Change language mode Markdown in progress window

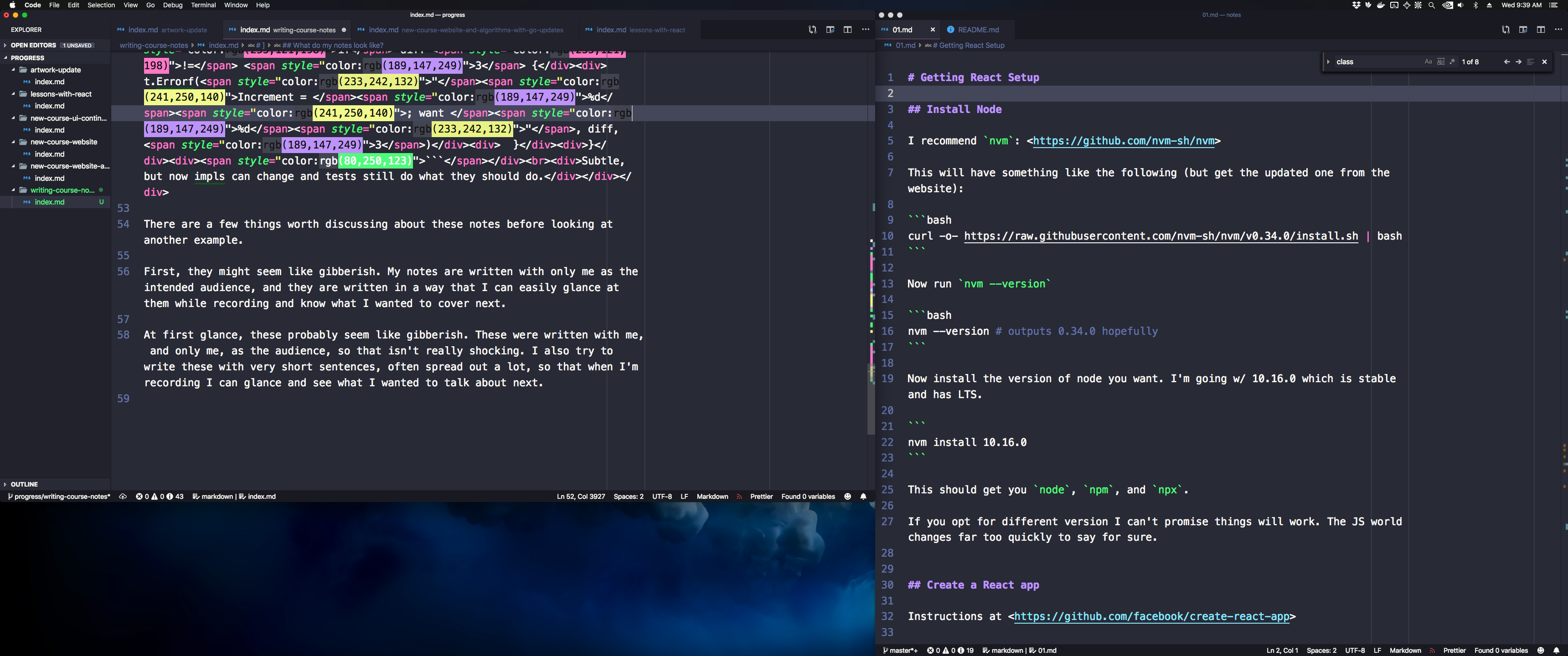(x=712, y=497)
